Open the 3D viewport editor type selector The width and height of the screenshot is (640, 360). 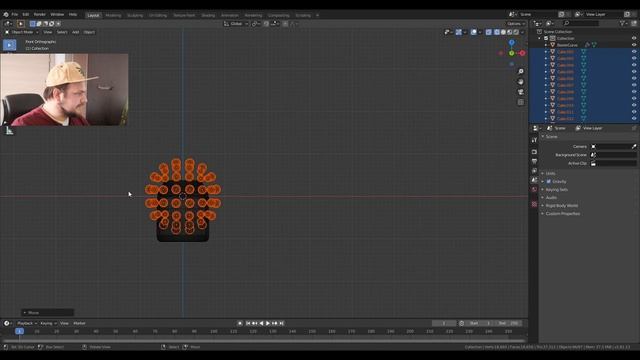pos(8,24)
